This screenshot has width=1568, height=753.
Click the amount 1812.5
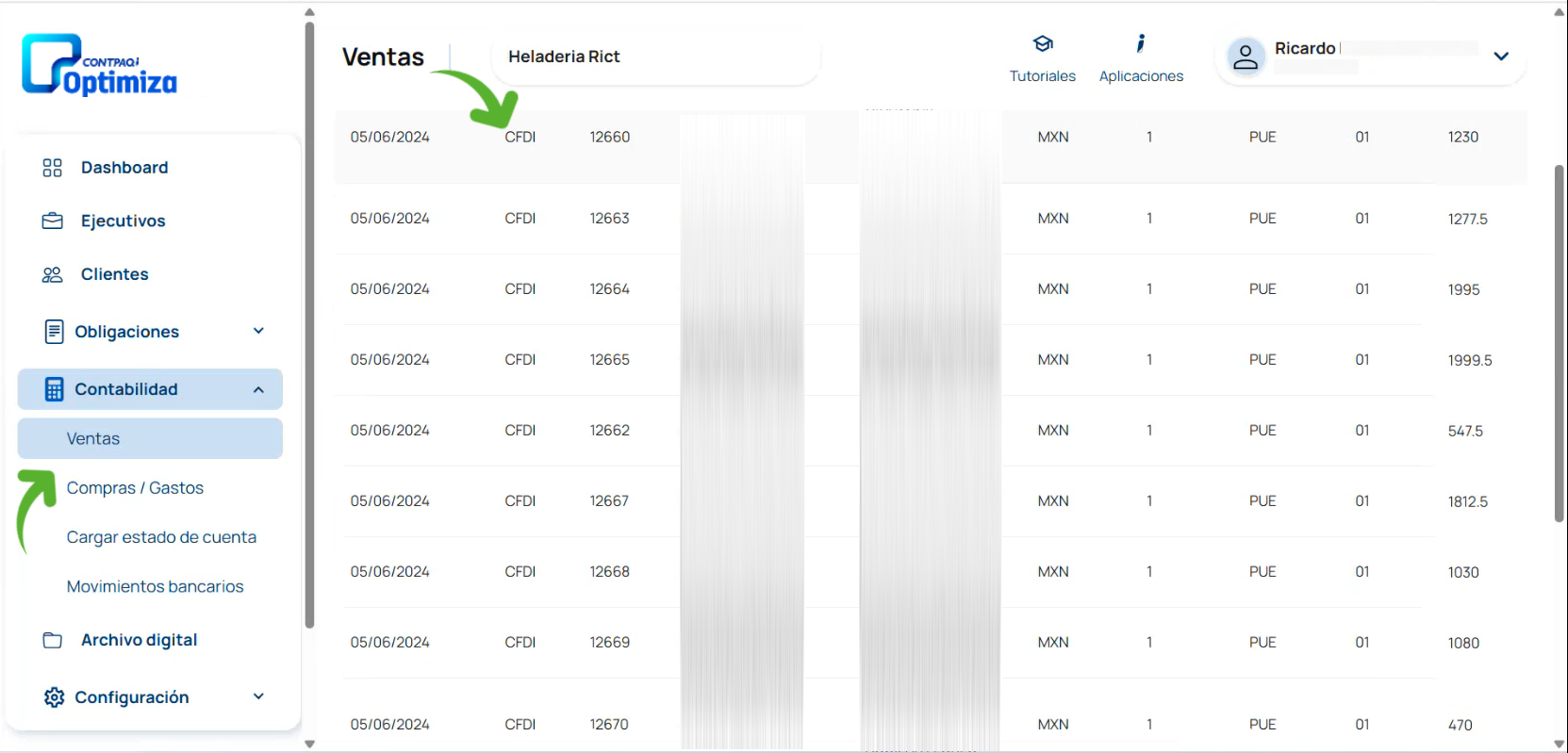click(1468, 501)
